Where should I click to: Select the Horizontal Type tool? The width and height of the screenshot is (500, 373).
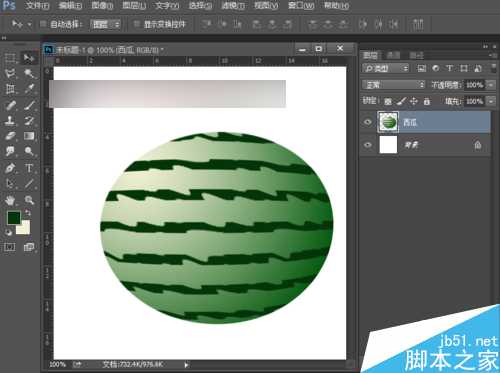(x=29, y=168)
